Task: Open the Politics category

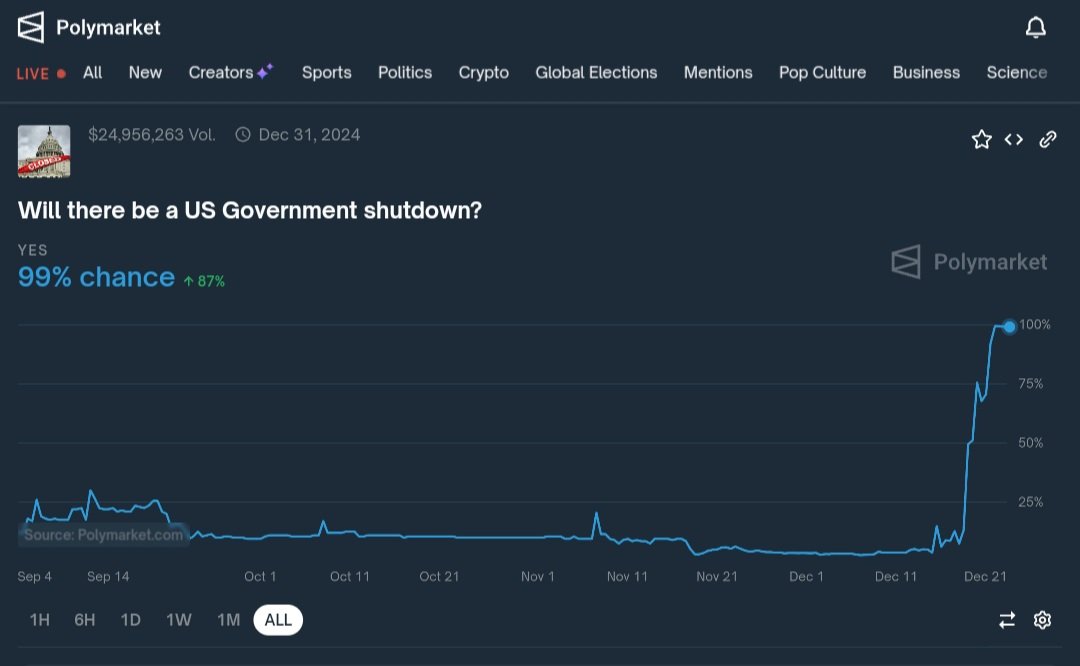Action: [x=405, y=72]
